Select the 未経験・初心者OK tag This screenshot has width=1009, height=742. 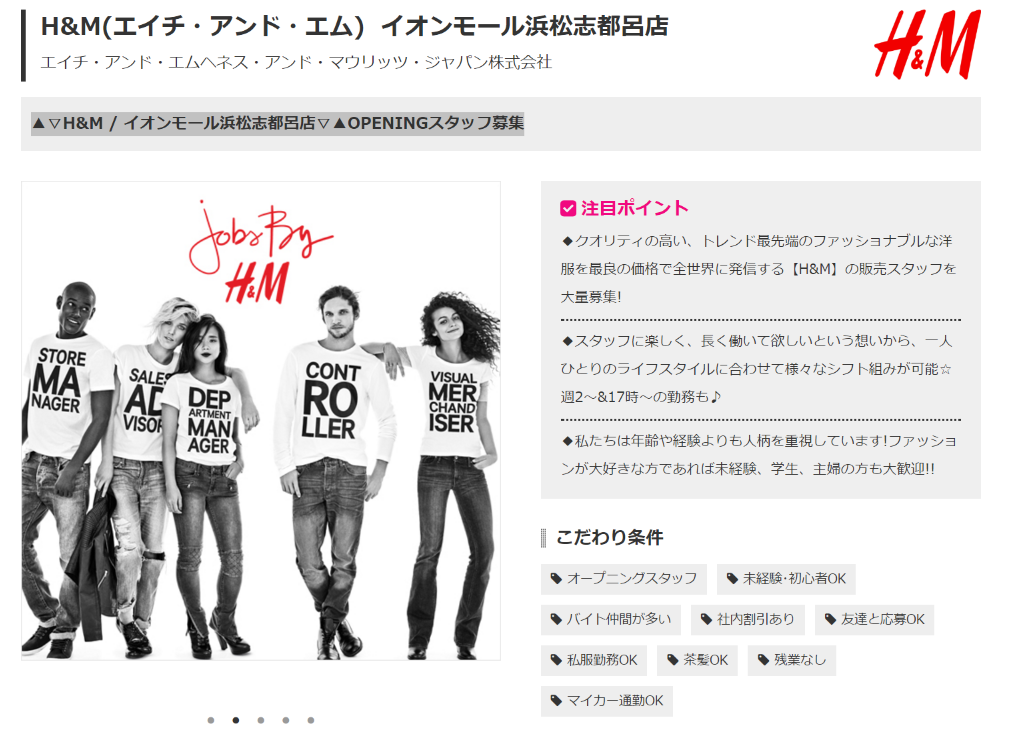point(786,579)
